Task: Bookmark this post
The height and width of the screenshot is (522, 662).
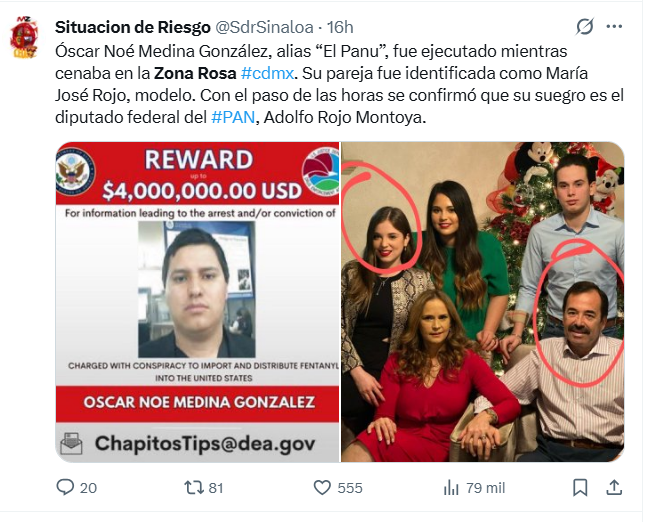Action: pos(580,488)
